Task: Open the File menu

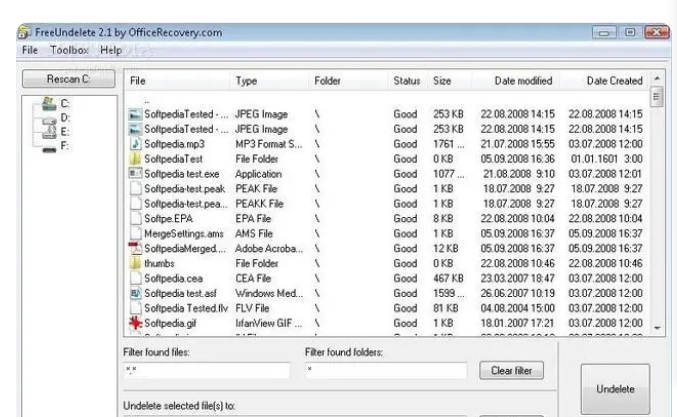Action: tap(30, 50)
